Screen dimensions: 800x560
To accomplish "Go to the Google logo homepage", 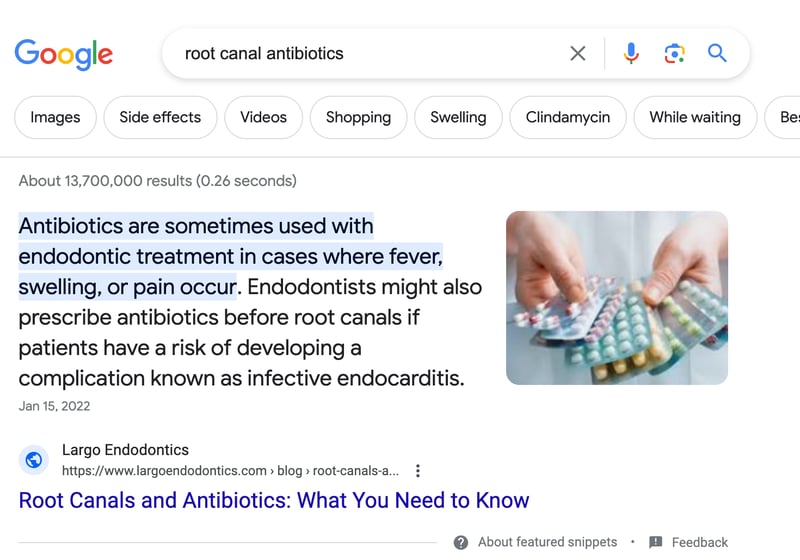I will pos(64,54).
